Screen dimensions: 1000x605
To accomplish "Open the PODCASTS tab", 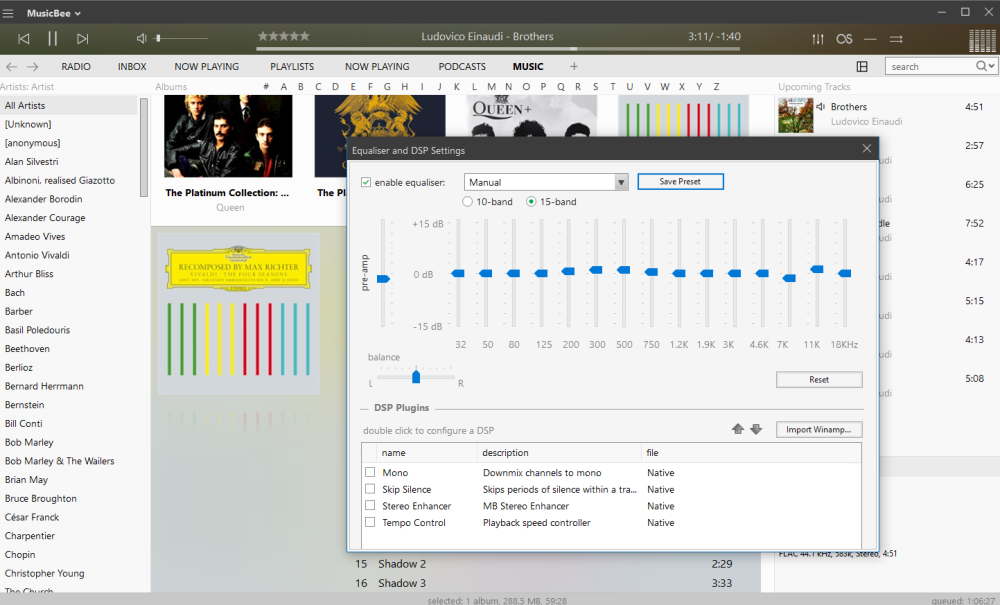I will pos(462,66).
